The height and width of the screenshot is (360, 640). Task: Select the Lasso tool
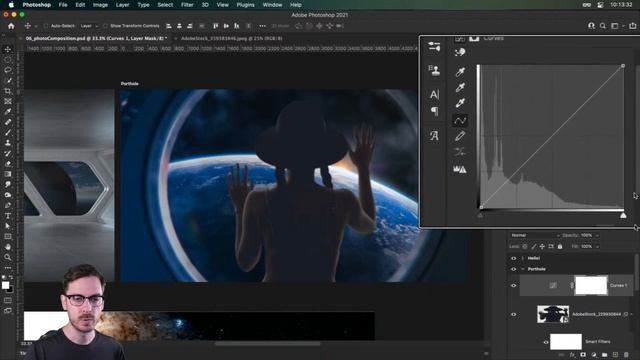tap(8, 70)
